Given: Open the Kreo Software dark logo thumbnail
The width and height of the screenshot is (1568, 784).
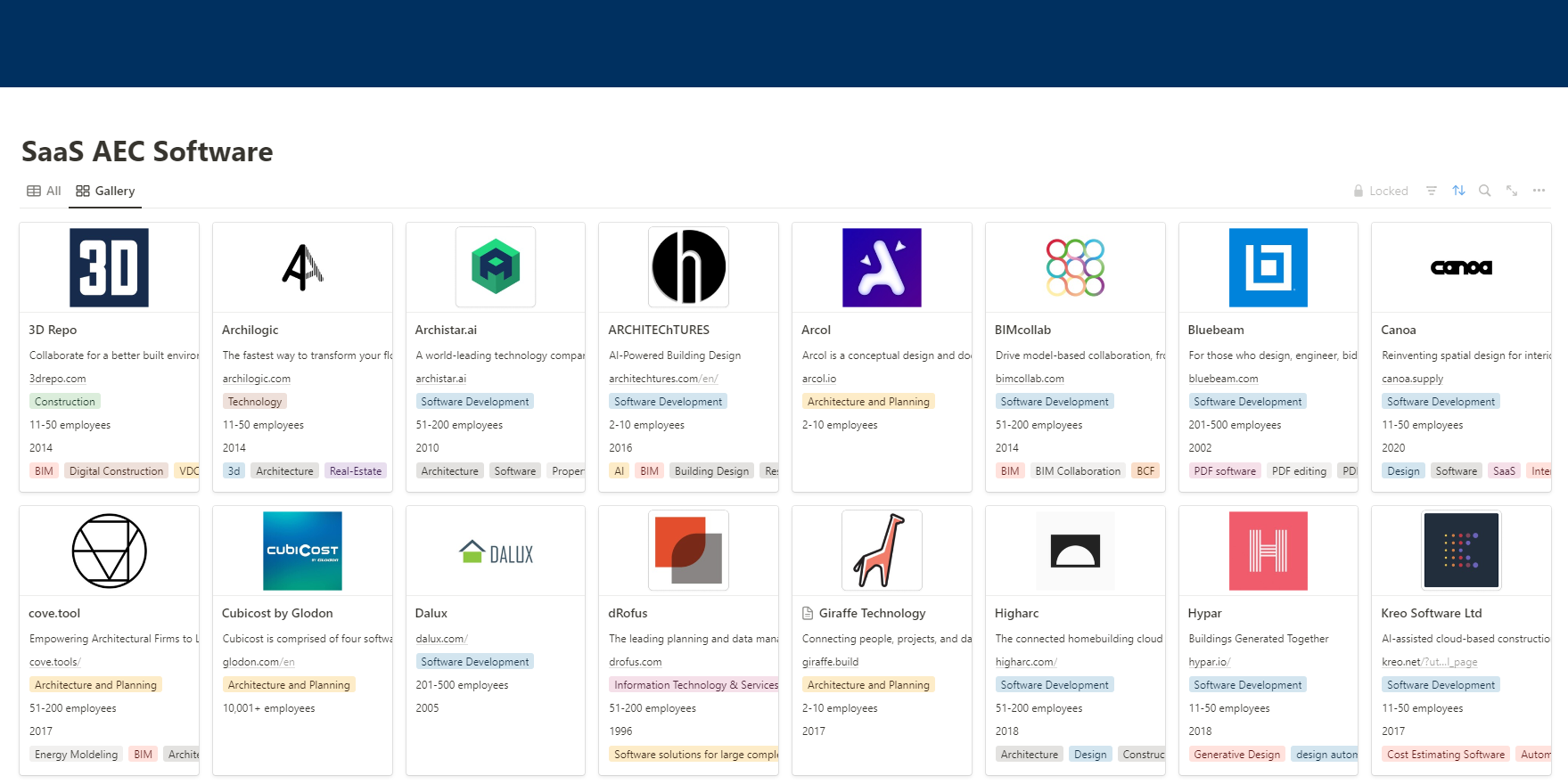Looking at the screenshot, I should 1461,551.
